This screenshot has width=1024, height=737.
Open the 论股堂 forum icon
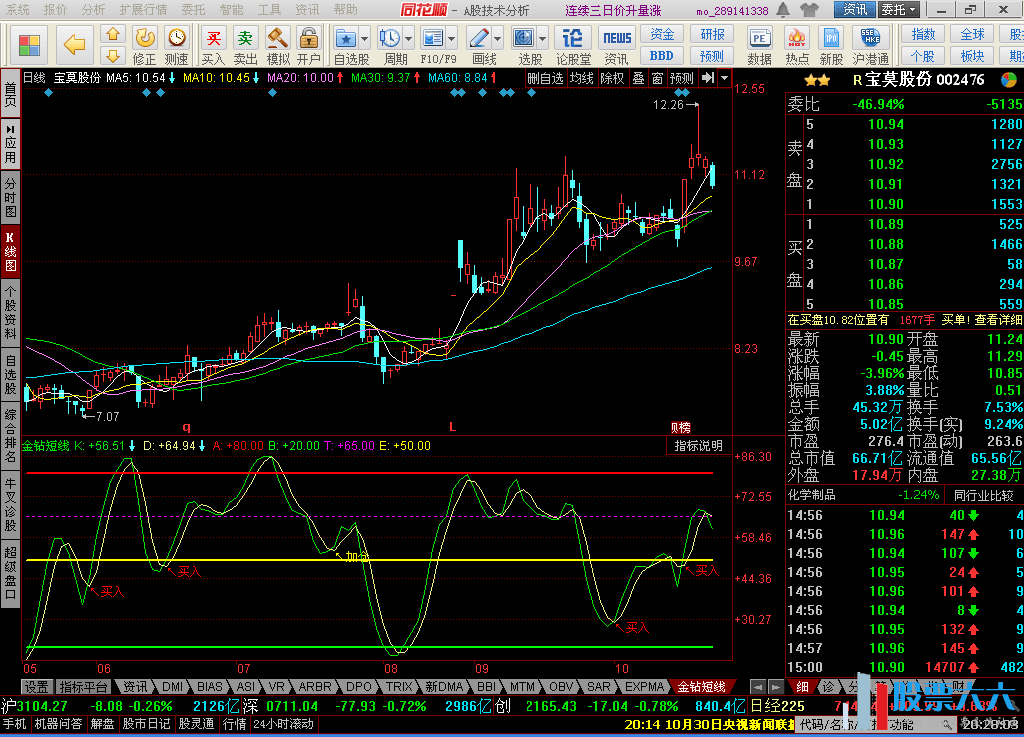point(573,44)
